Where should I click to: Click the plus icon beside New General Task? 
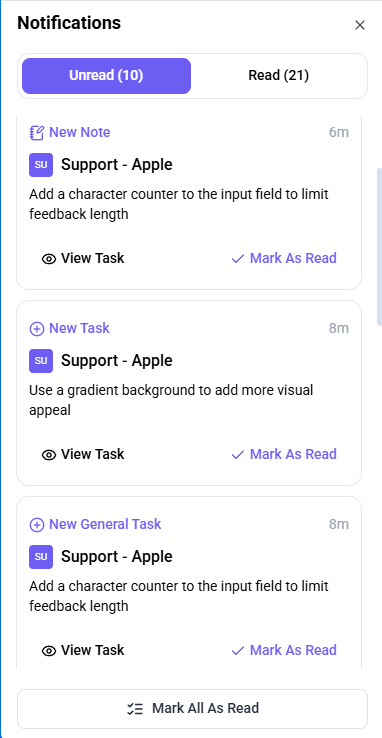click(x=37, y=525)
